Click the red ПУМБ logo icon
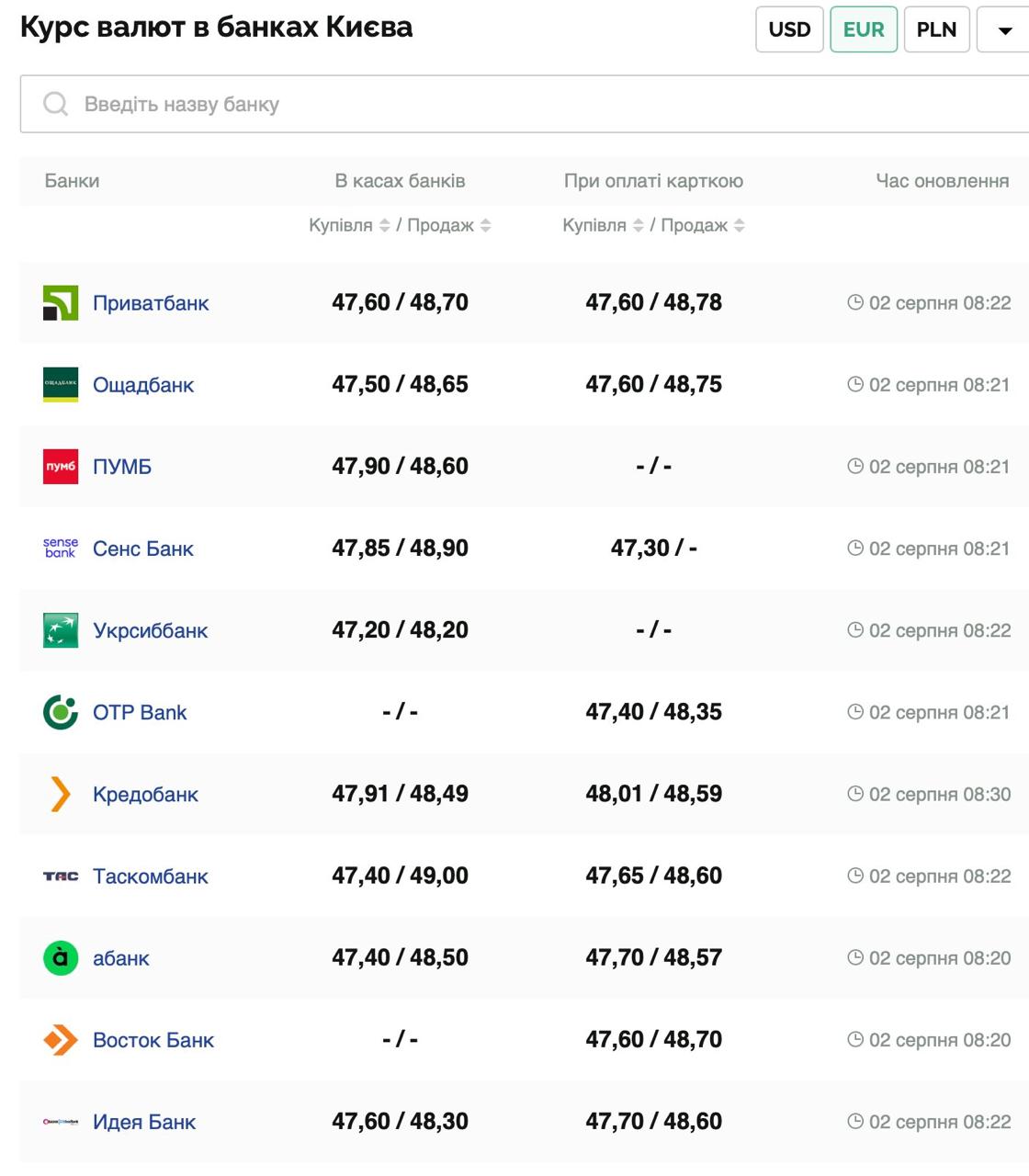 click(61, 467)
